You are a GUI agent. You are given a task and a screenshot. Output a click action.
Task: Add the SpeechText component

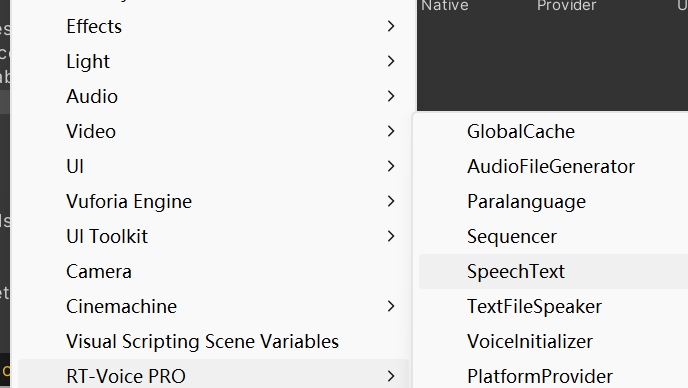click(553, 271)
